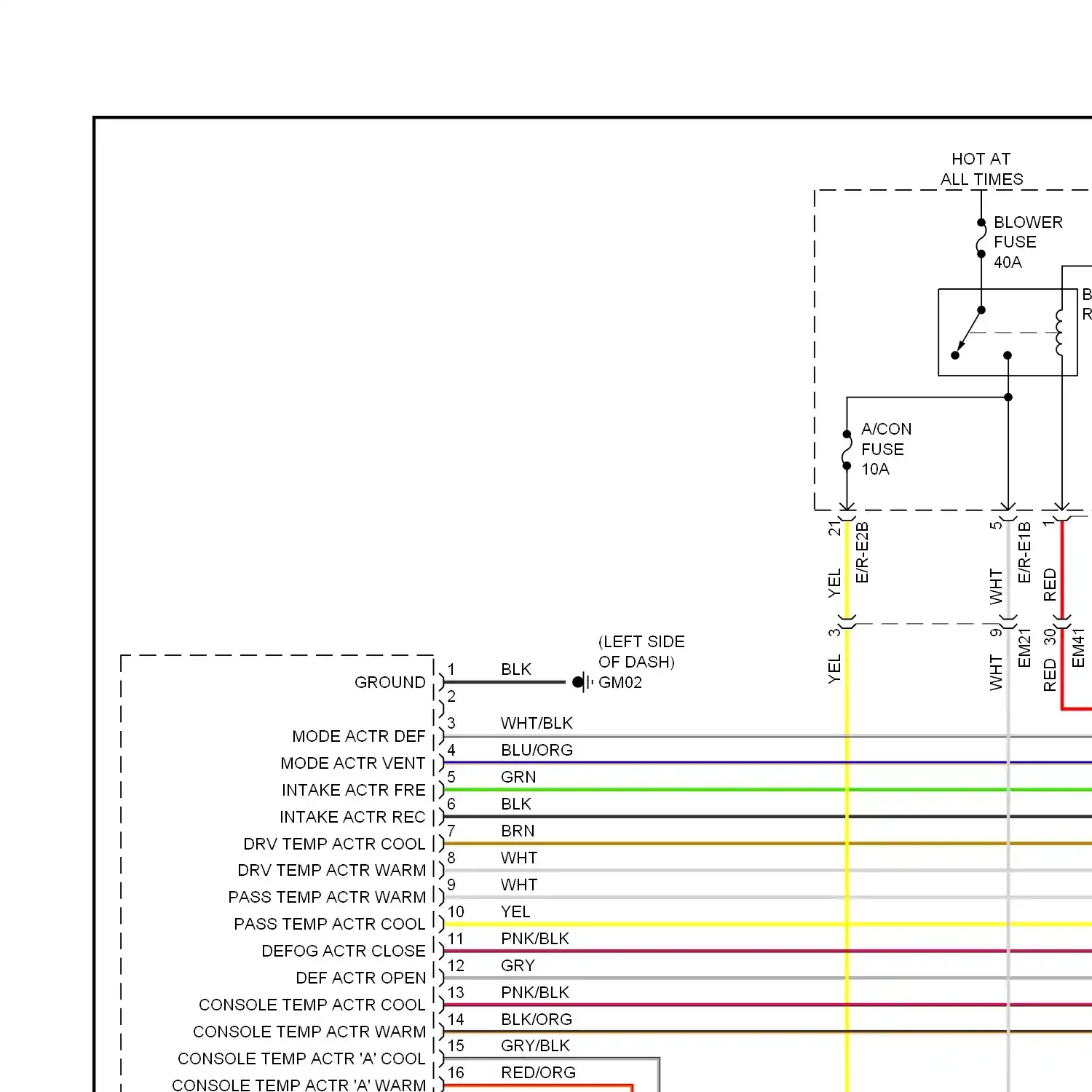Click the HOT AT ALL TIMES heading
The width and height of the screenshot is (1092, 1092).
(981, 169)
